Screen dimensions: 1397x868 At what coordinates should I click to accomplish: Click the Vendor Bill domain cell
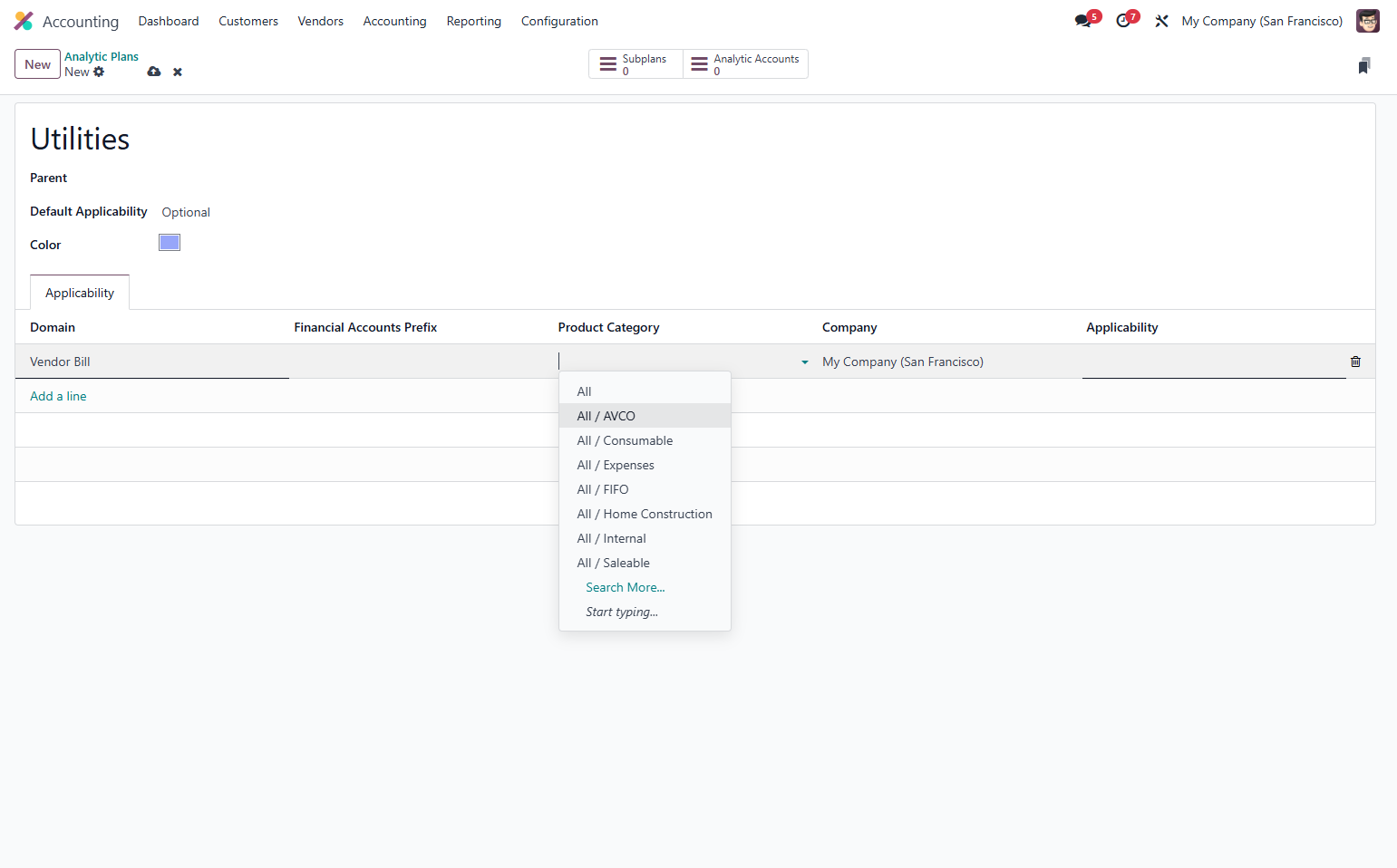pos(152,362)
